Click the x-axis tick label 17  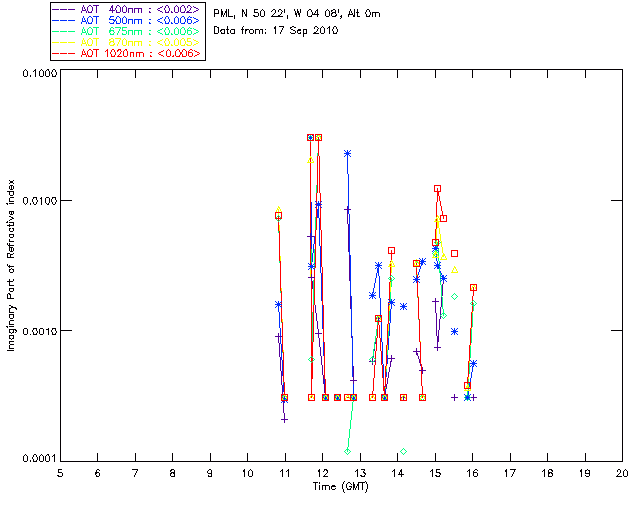(510, 473)
